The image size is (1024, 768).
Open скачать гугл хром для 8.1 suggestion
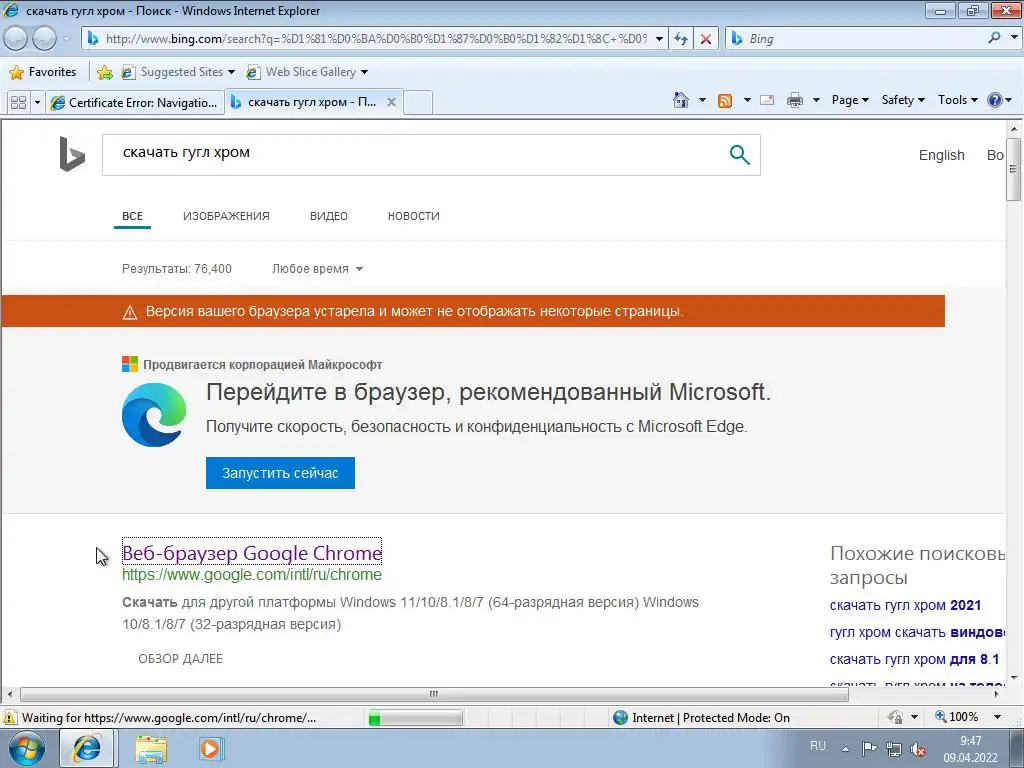click(914, 660)
